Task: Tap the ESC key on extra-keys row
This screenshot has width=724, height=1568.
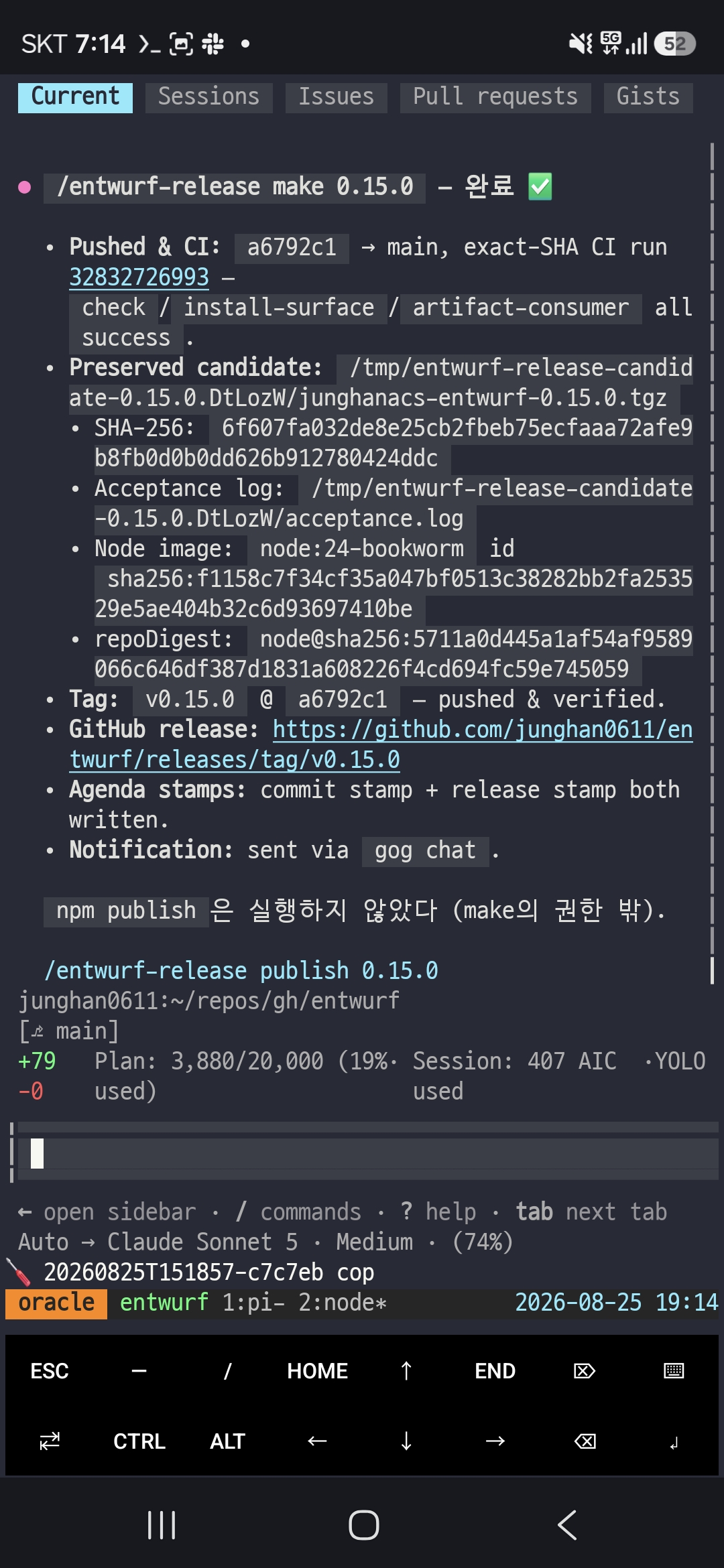Action: point(50,1371)
